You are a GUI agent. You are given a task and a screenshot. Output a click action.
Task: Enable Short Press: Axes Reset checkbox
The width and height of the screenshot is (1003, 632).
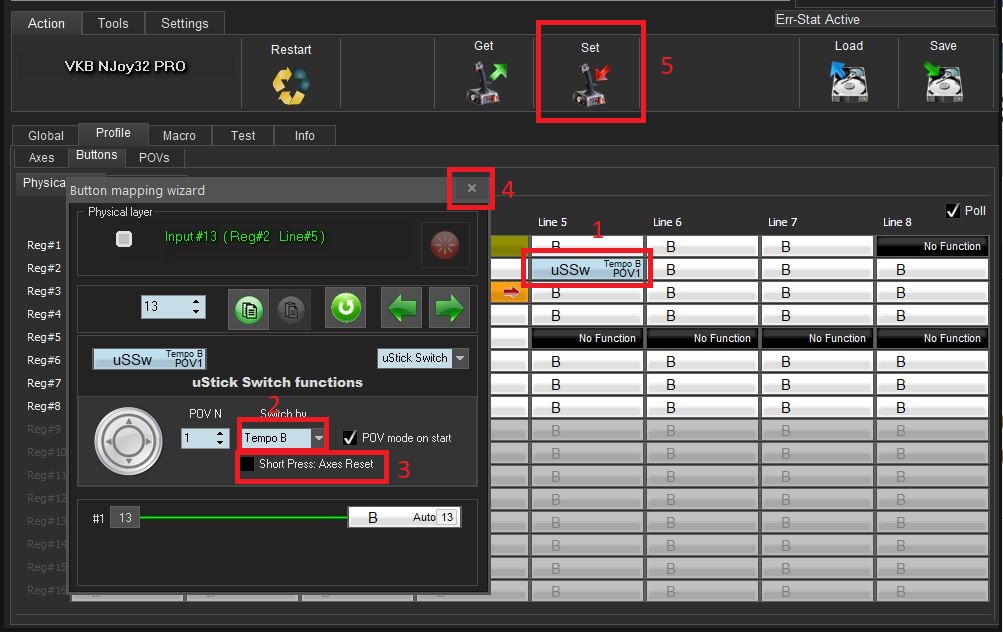pos(247,464)
